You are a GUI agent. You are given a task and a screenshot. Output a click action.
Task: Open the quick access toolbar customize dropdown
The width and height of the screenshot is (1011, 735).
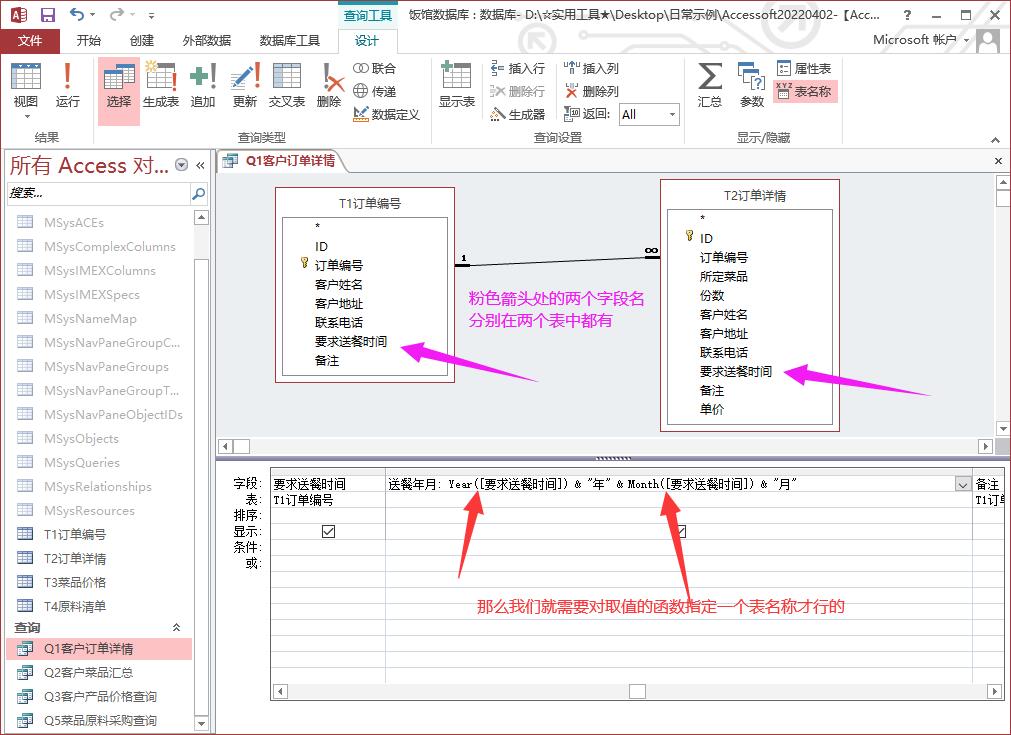pyautogui.click(x=151, y=15)
